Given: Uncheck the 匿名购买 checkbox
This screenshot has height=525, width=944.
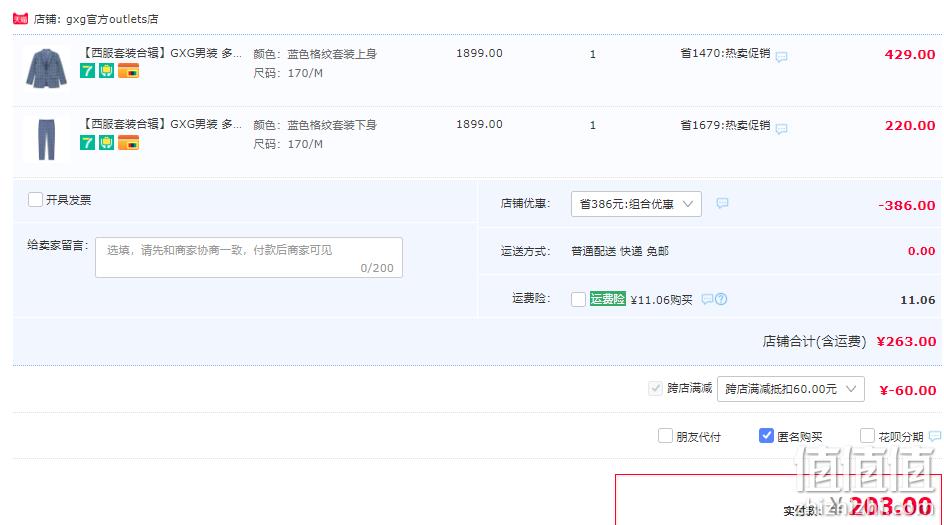Looking at the screenshot, I should [766, 435].
